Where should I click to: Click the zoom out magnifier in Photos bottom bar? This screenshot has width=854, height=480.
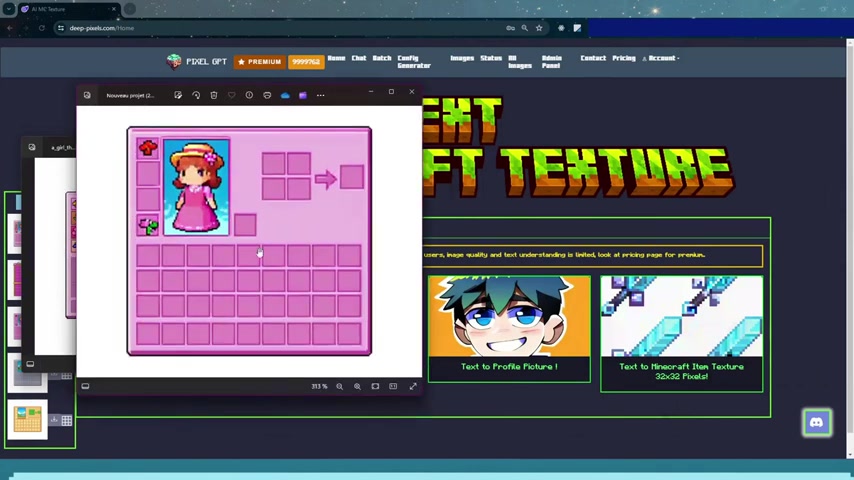(339, 386)
